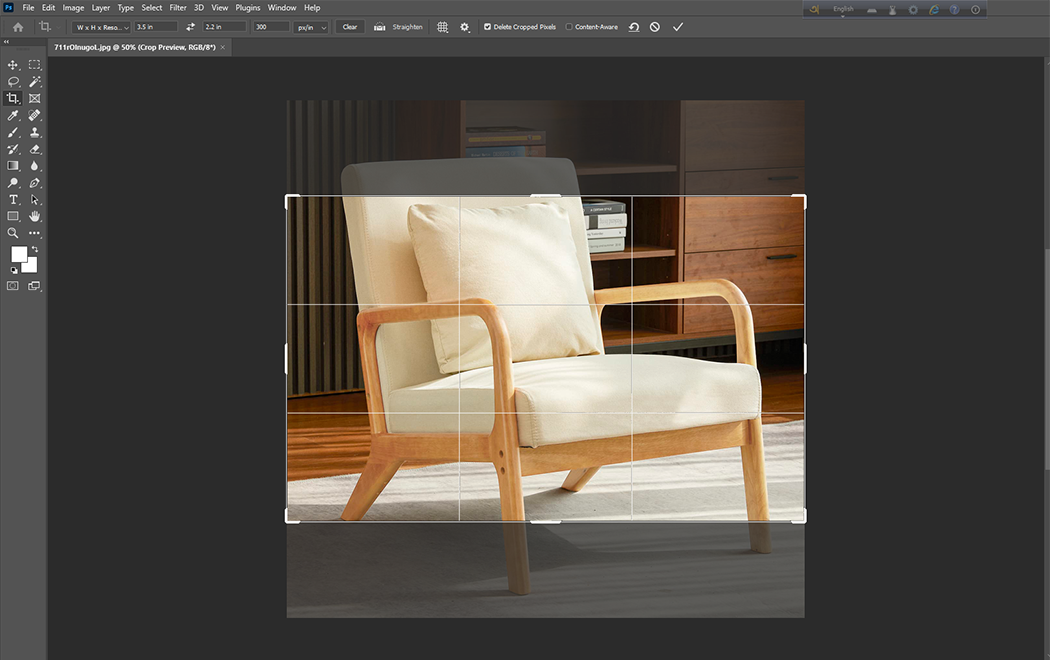Select the Zoom tool
1050x660 pixels.
click(x=13, y=233)
